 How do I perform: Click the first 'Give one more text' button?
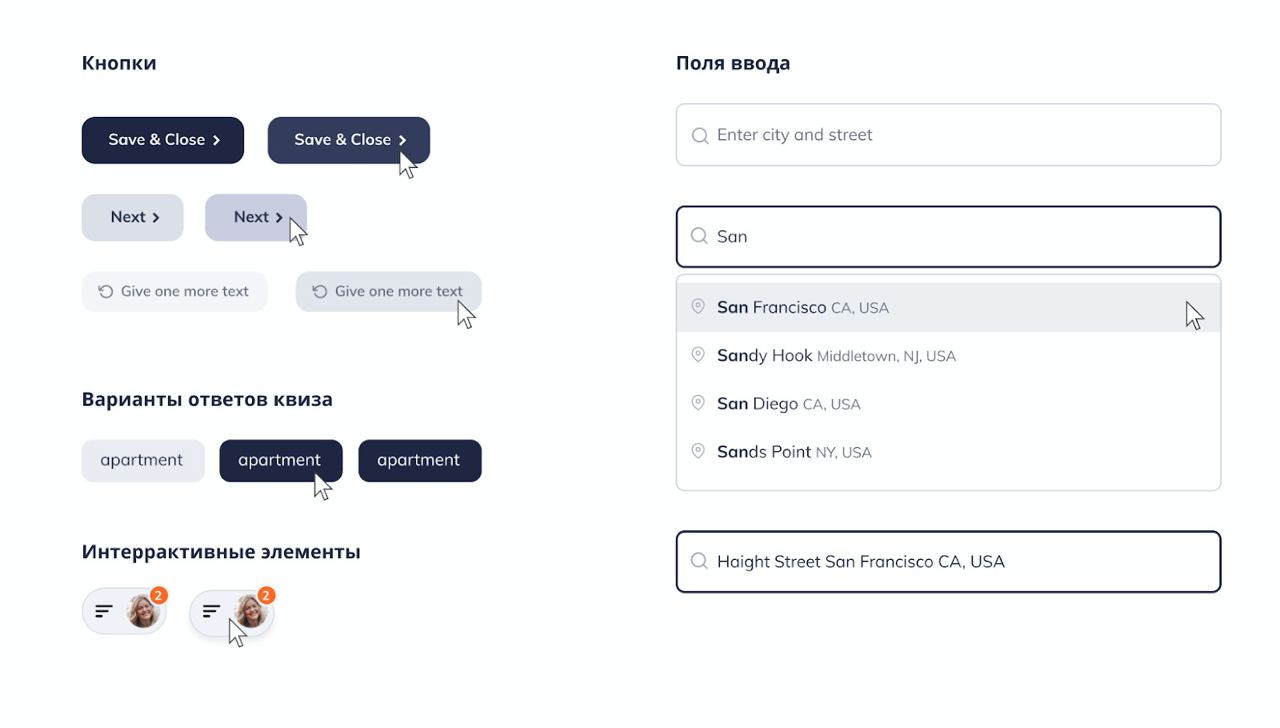(174, 291)
